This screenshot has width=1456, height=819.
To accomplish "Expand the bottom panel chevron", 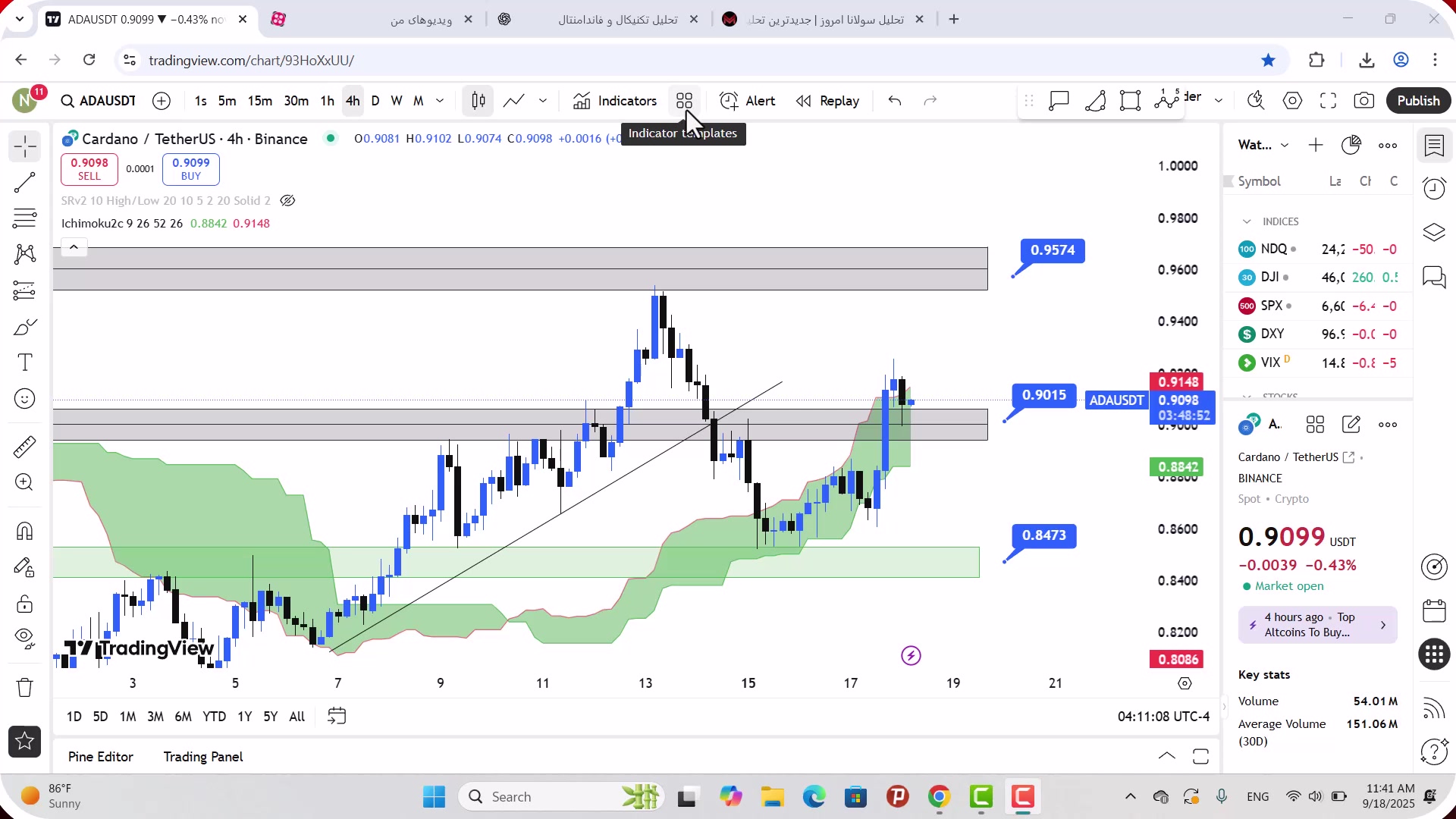I will point(1167,756).
